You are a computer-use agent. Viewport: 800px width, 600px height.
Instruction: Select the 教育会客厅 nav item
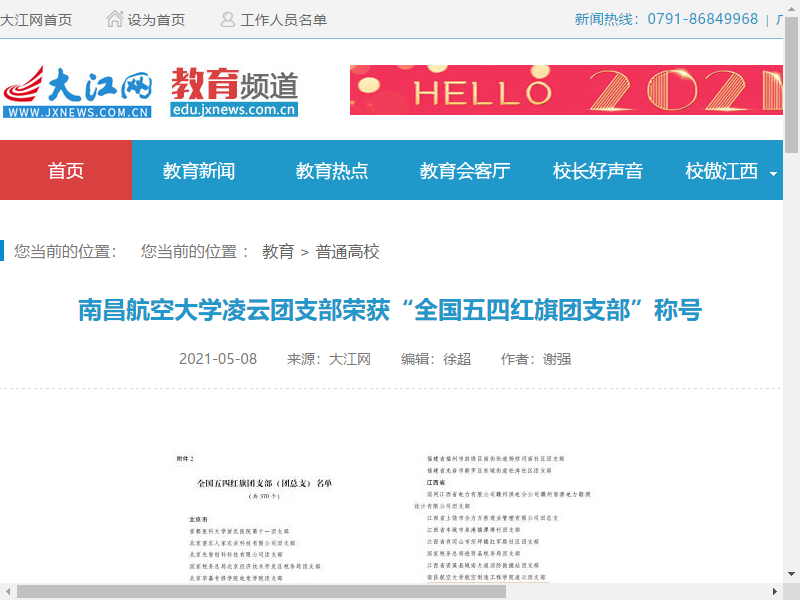pos(465,170)
